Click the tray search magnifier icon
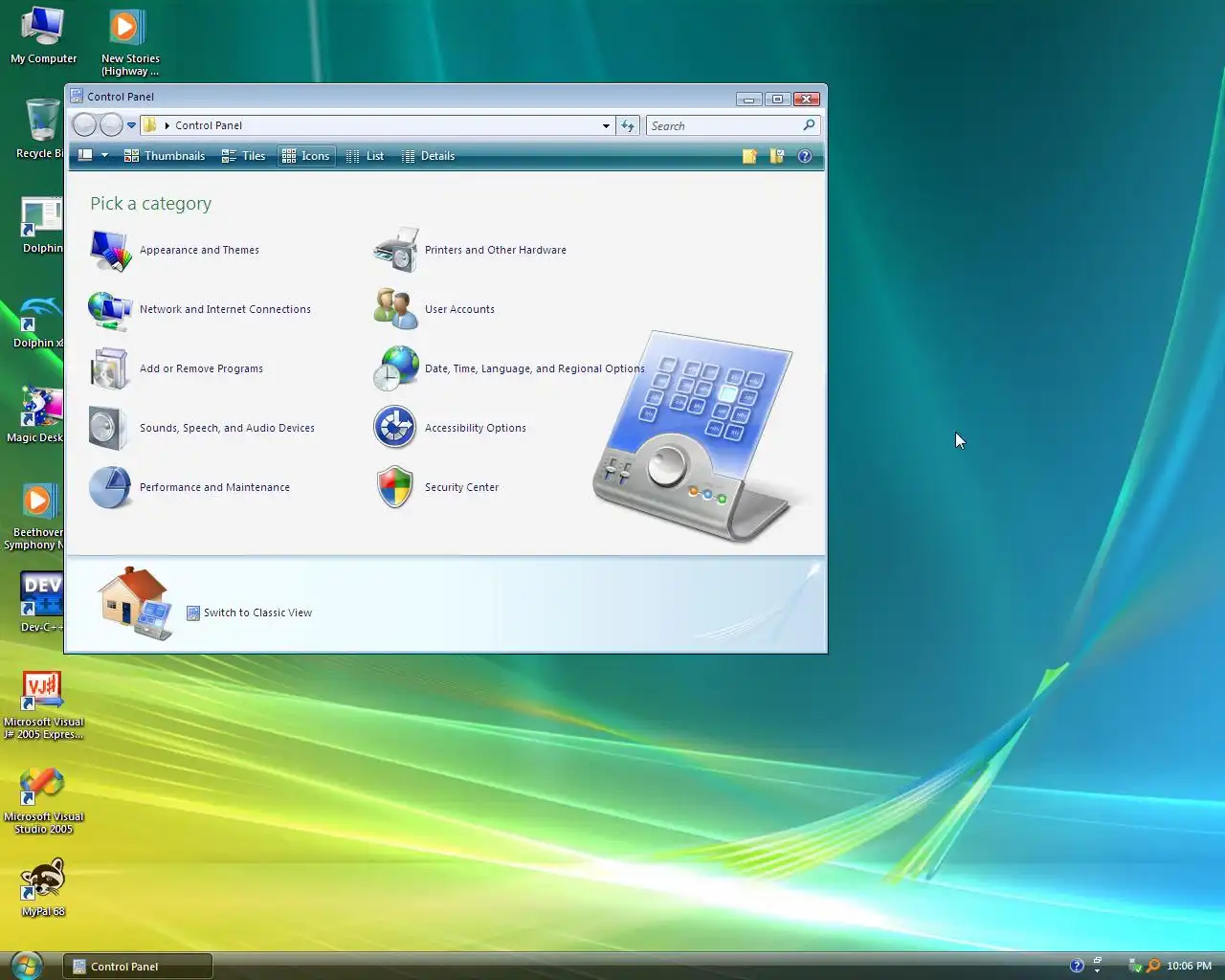This screenshot has width=1225, height=980. pos(1153,966)
